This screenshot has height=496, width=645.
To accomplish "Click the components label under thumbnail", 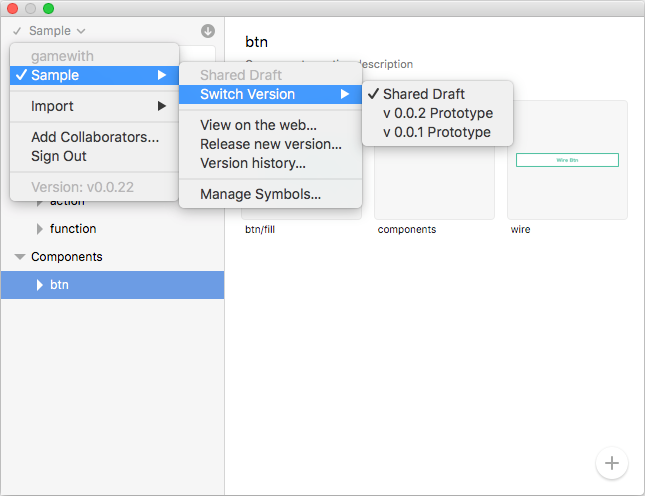I will pyautogui.click(x=407, y=229).
